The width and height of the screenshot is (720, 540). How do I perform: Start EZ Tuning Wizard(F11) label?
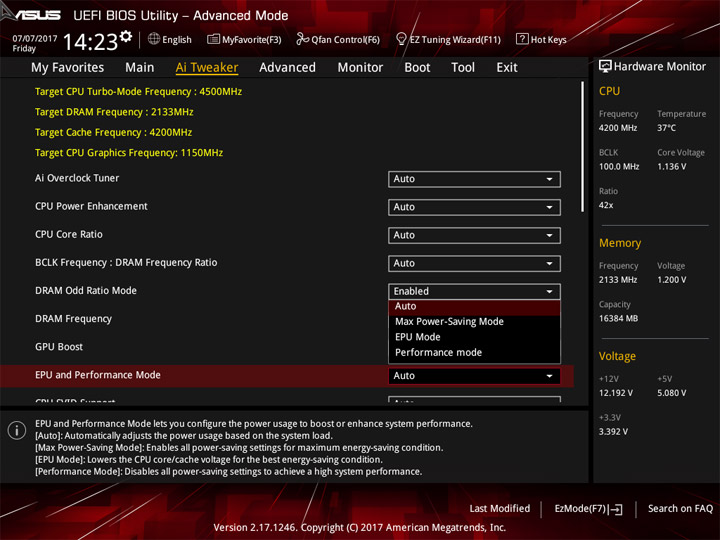455,40
